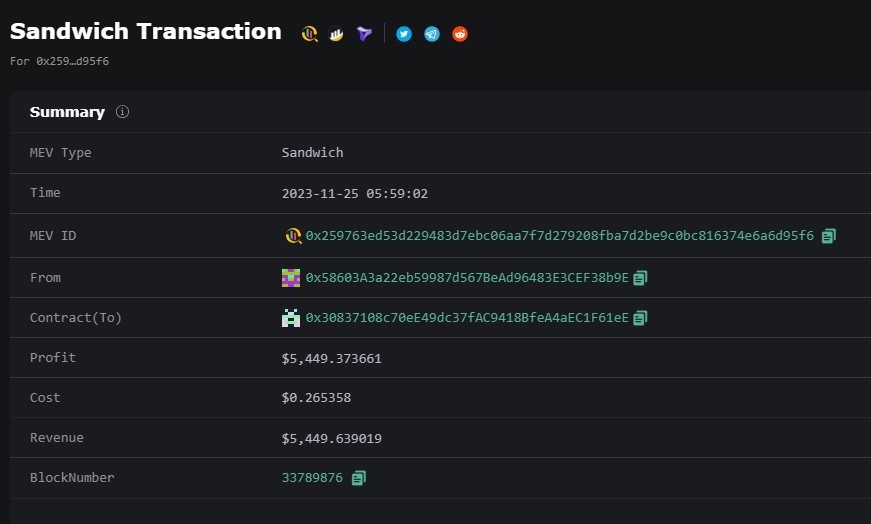The width and height of the screenshot is (871, 524).
Task: Click the Sandwich Transaction page title
Action: pos(146,31)
